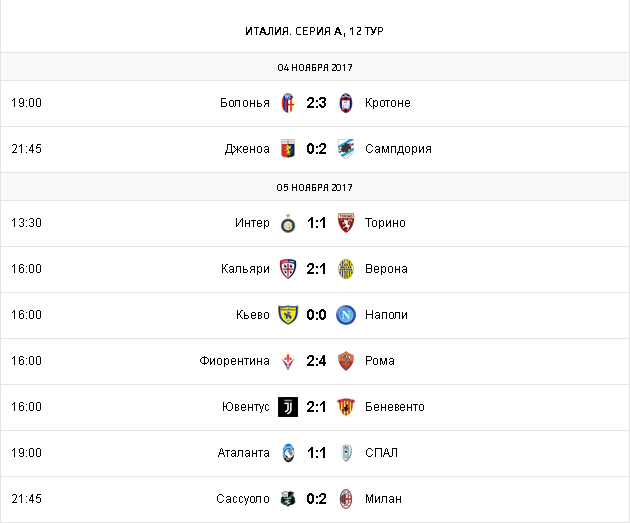Click the Кальяри team name
630x523 pixels.
point(245,269)
